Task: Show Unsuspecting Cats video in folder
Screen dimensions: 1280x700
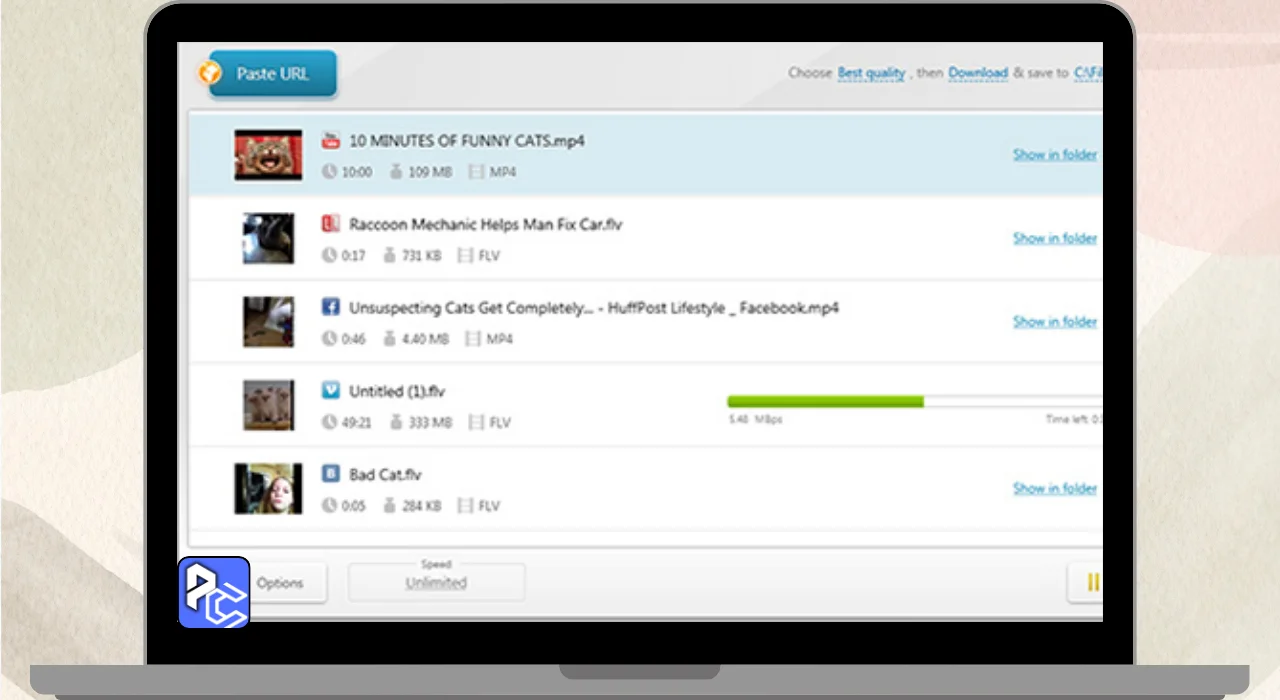Action: tap(1055, 321)
